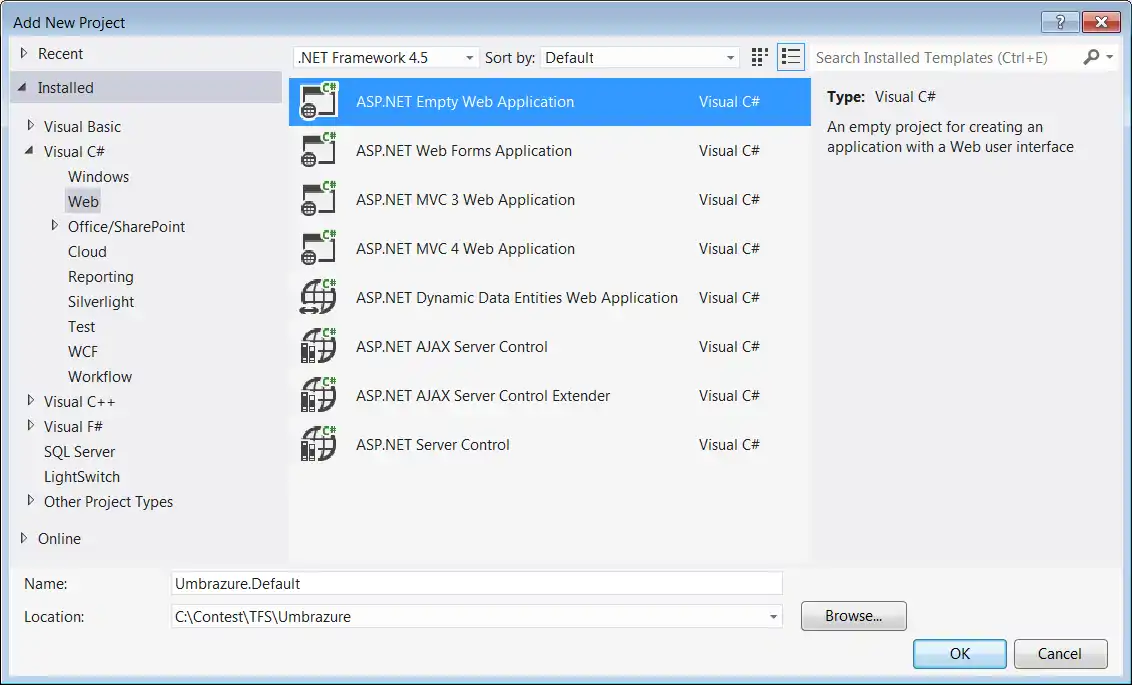
Task: Select 'ASP.NET AJAX Server Control Extender' name
Action: click(x=483, y=396)
